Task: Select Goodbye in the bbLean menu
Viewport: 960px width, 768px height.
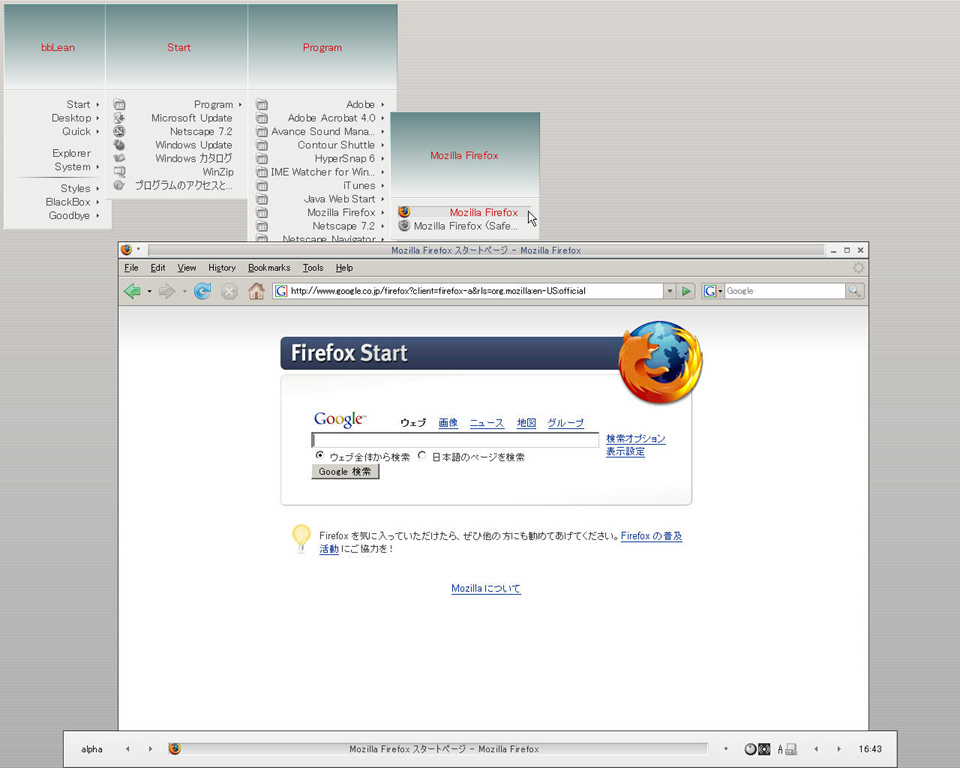Action: 73,215
